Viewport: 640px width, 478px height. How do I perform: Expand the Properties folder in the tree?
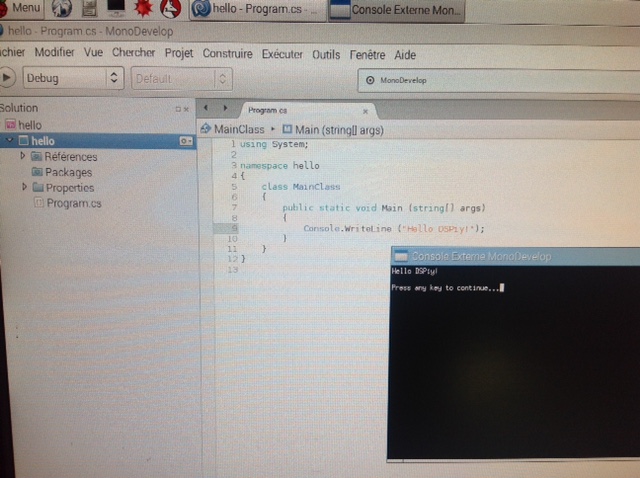click(24, 187)
